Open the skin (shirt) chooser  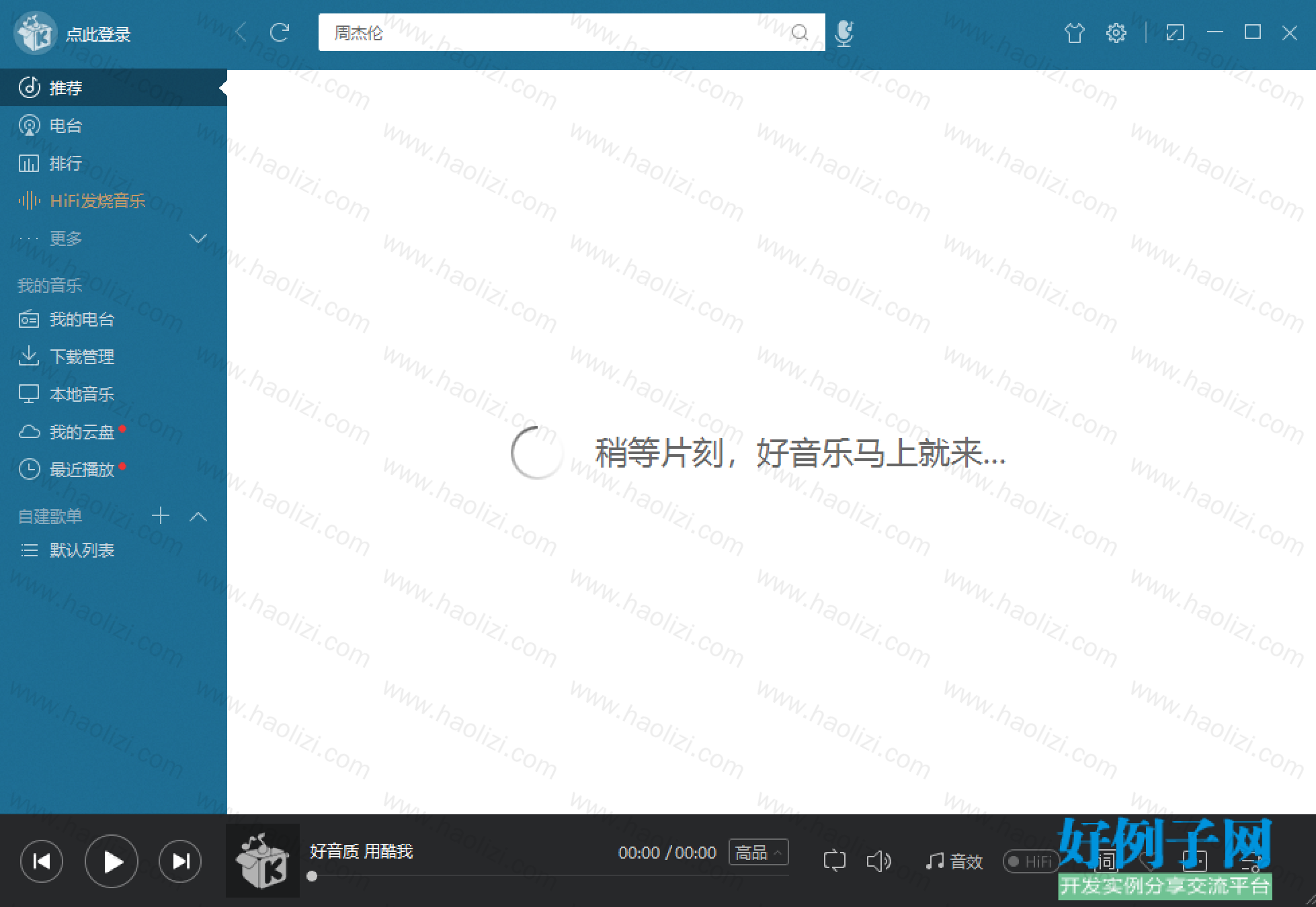pos(1075,32)
